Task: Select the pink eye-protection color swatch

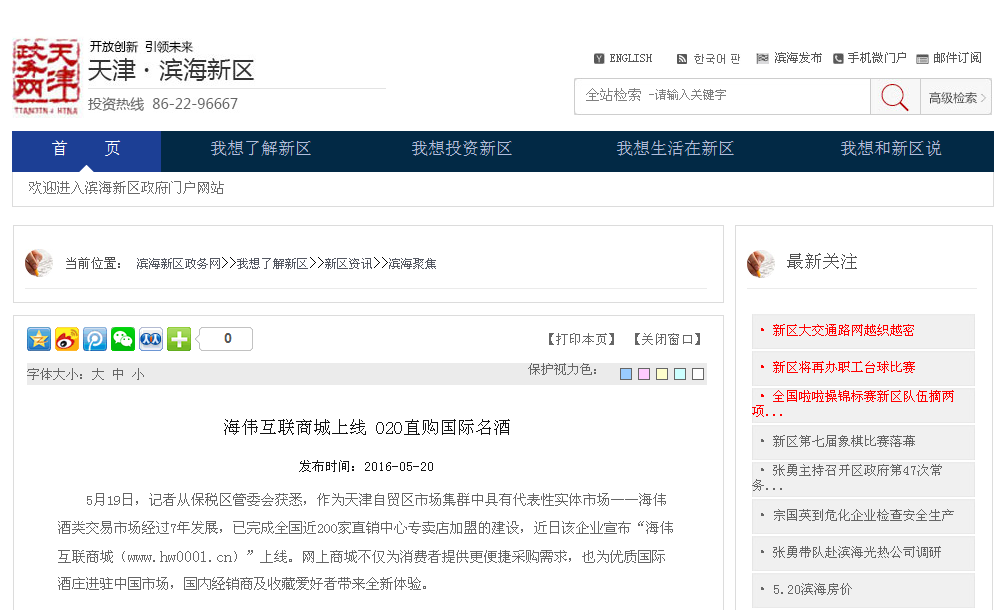Action: (643, 374)
